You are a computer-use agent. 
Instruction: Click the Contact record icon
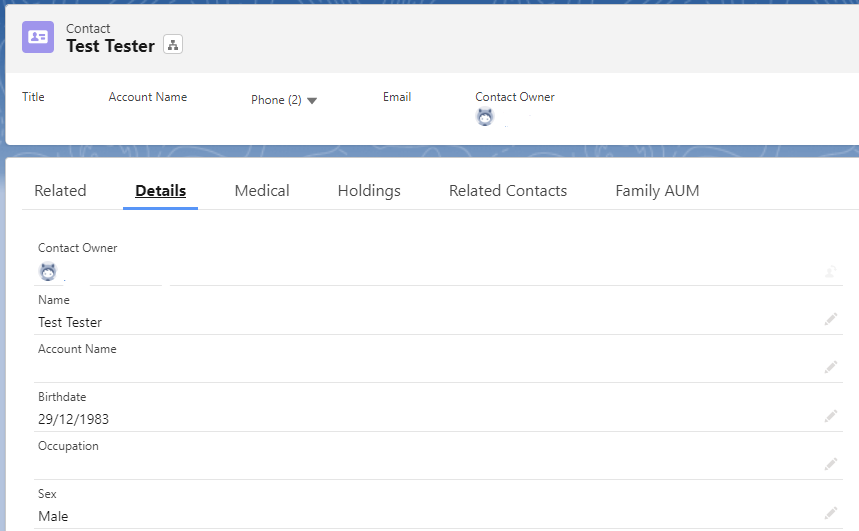pyautogui.click(x=38, y=37)
